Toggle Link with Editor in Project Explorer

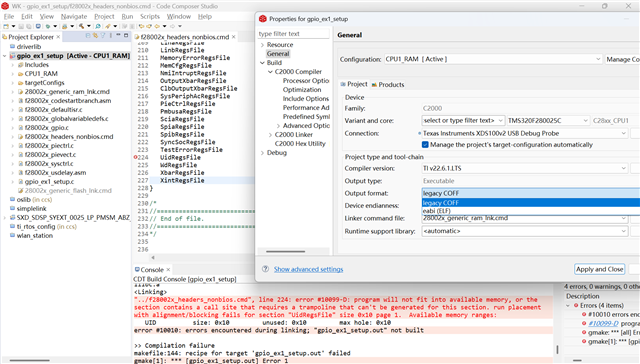point(96,36)
